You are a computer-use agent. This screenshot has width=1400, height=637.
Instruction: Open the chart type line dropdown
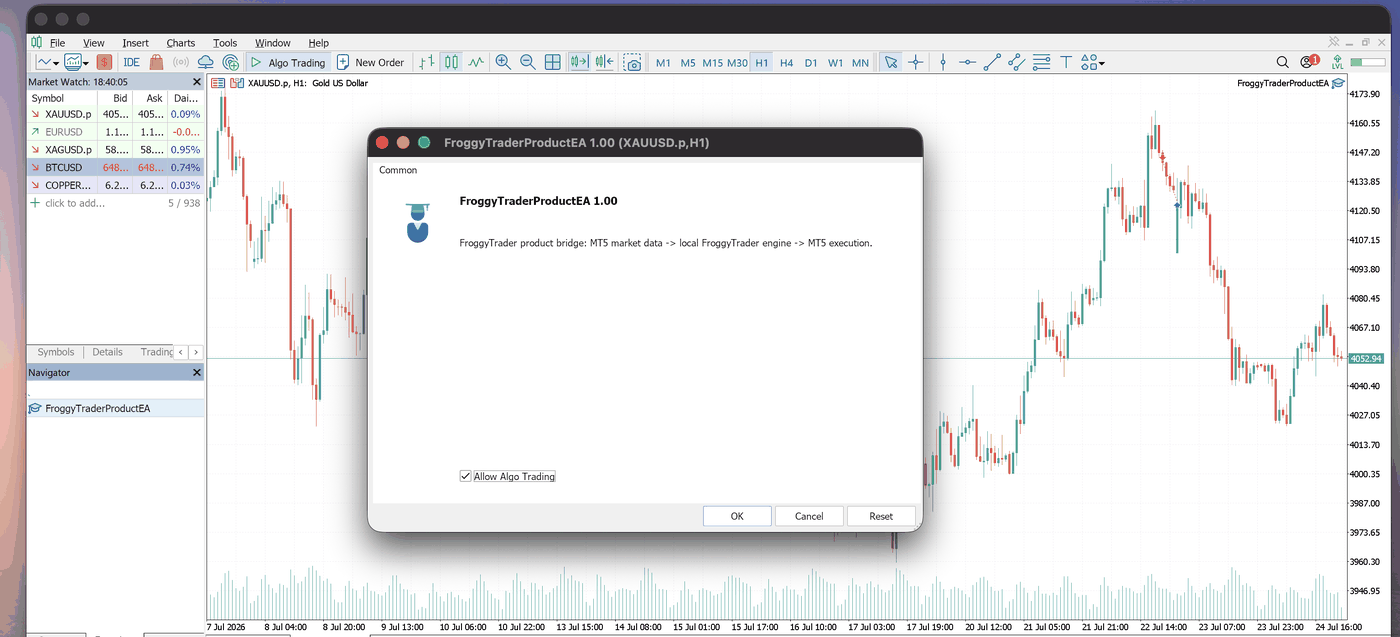48,62
